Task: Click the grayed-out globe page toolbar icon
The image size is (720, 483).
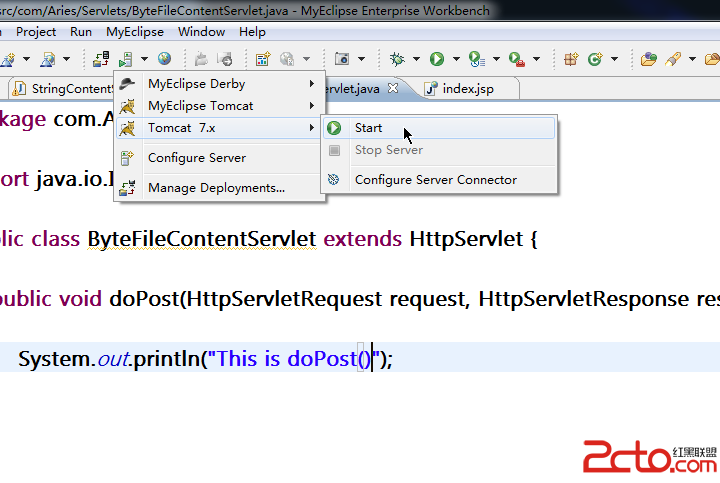Action: [x=287, y=59]
